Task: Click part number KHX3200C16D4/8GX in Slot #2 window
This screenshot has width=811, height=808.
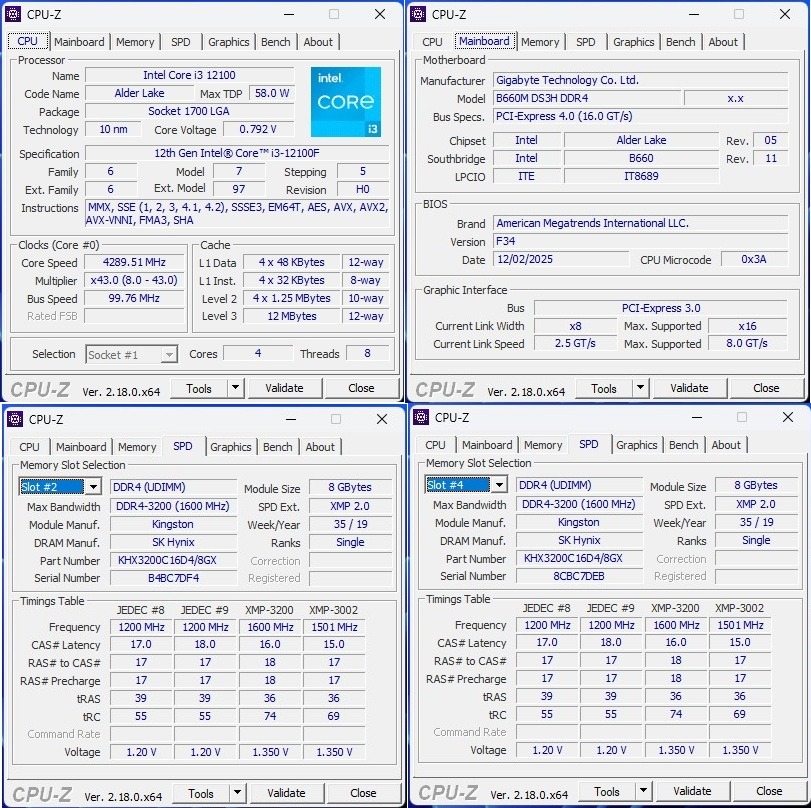Action: point(174,560)
